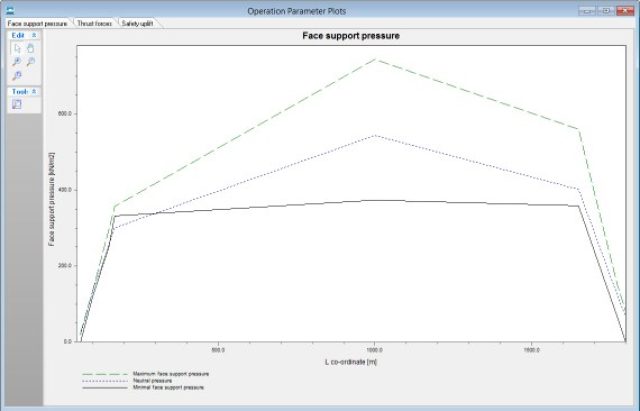Switch to the Face support pressure tab
The width and height of the screenshot is (640, 411).
point(37,24)
